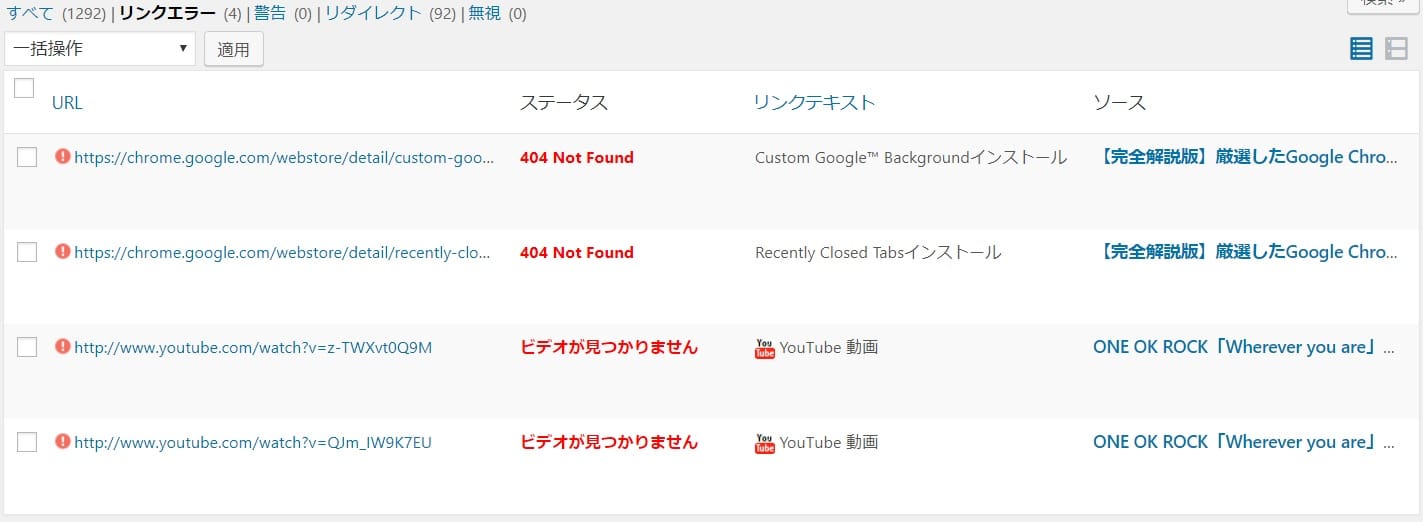The width and height of the screenshot is (1423, 522).
Task: Open the 無視 filter
Action: click(x=484, y=14)
